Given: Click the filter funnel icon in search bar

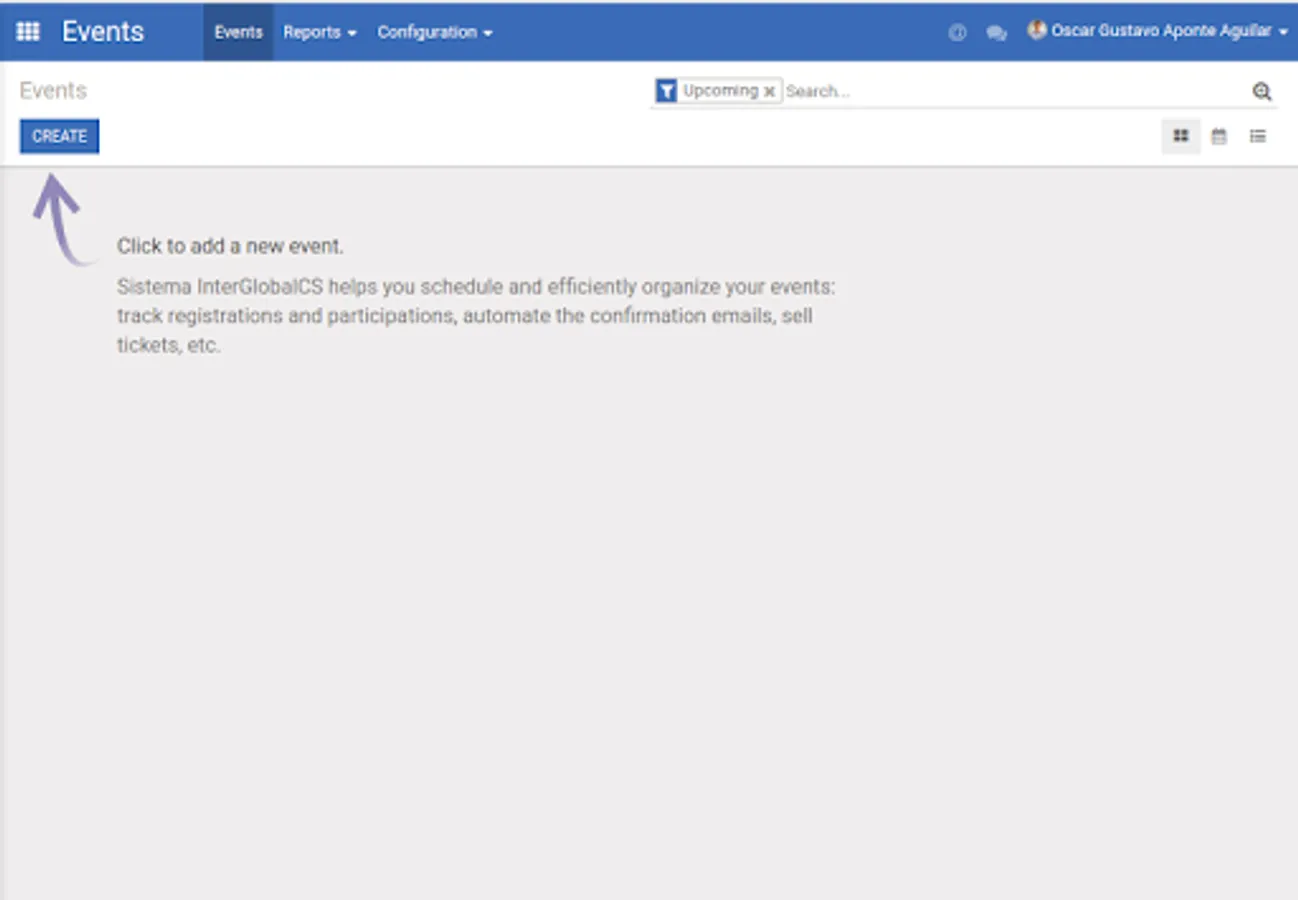Looking at the screenshot, I should 666,91.
